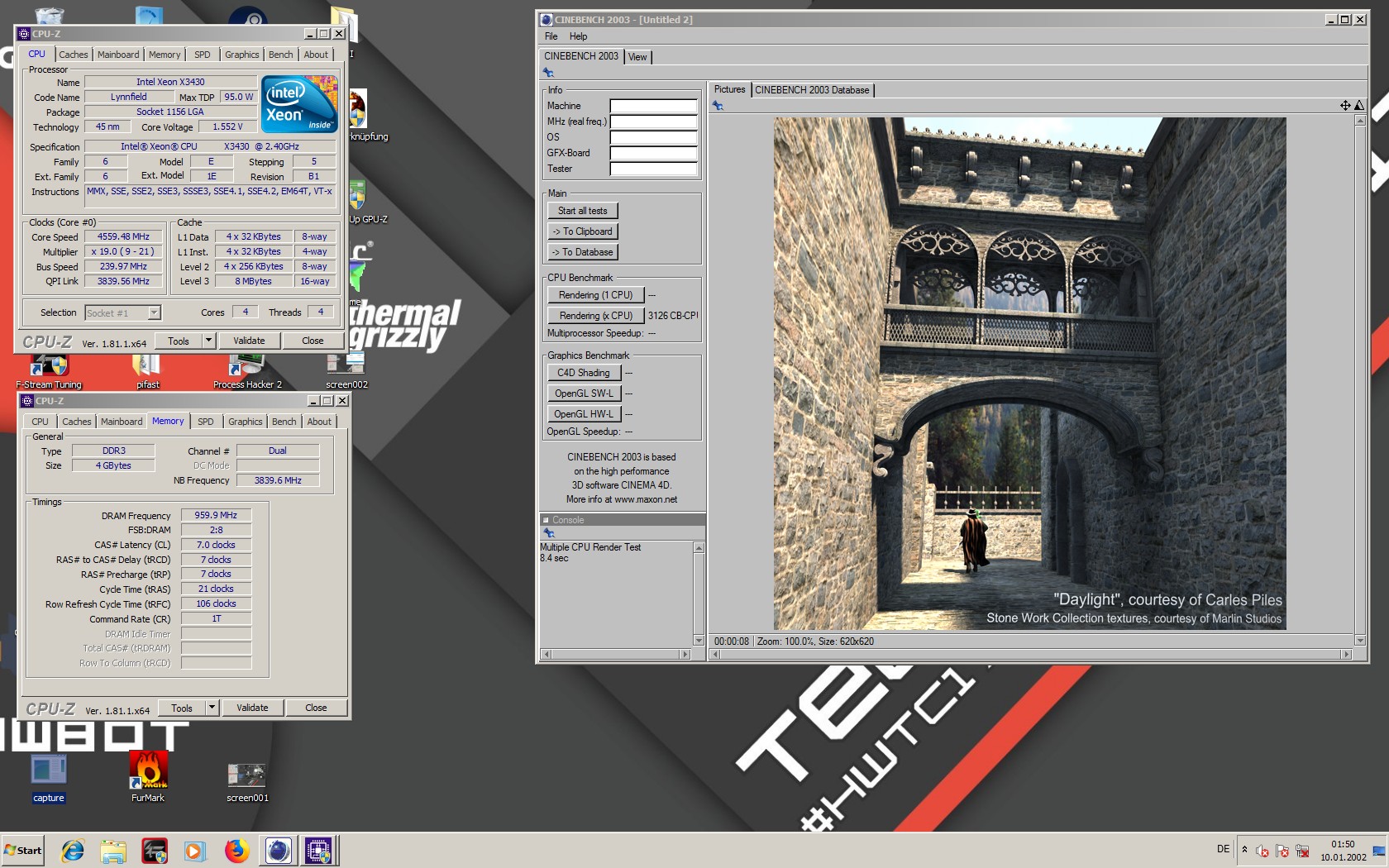This screenshot has height=868, width=1389.
Task: Run Rendering (x CPU) benchmark
Action: coord(595,316)
